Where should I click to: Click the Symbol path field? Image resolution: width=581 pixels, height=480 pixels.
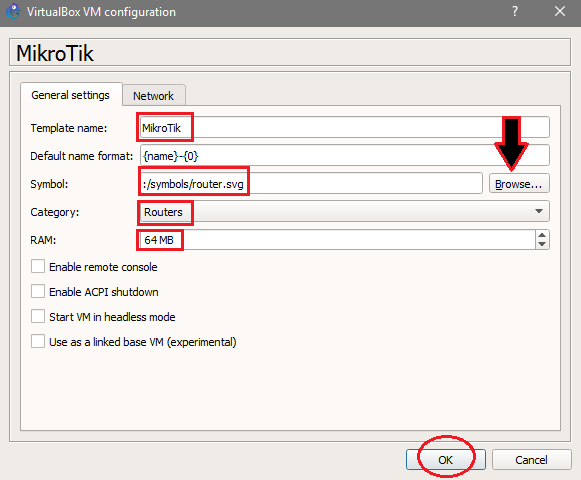311,184
